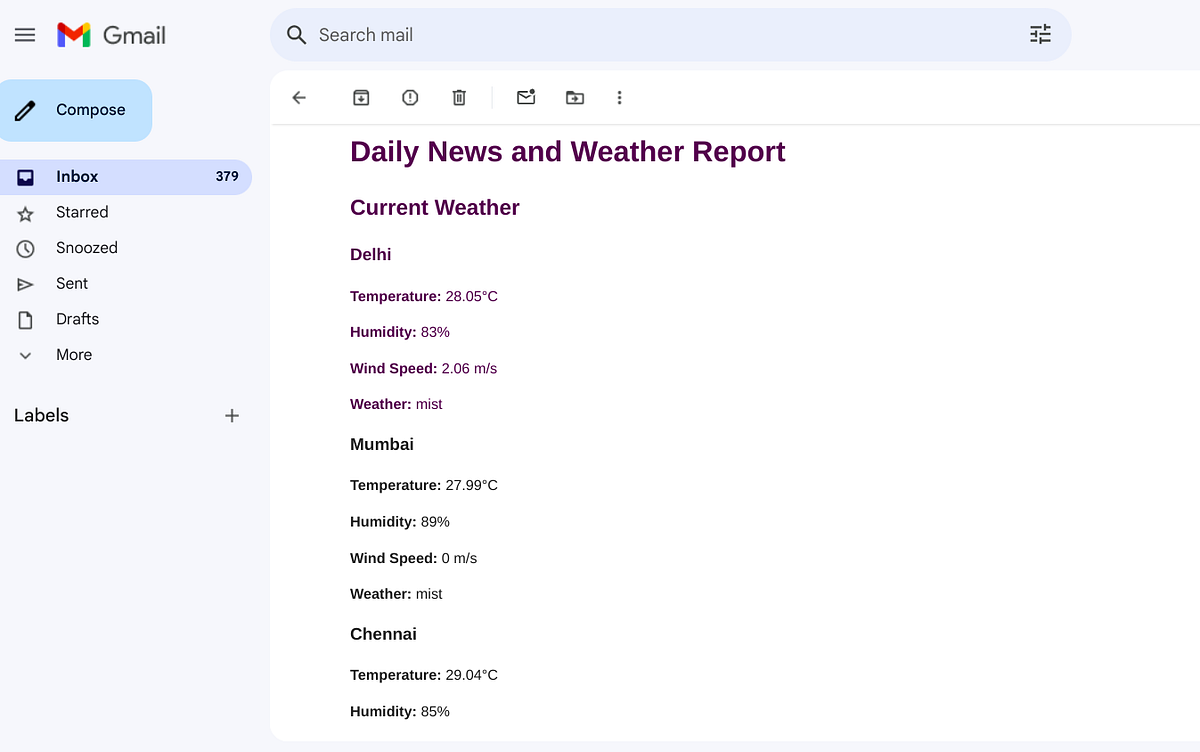Viewport: 1200px width, 752px height.
Task: Click Delhi temperature 28.05°C
Action: (472, 296)
